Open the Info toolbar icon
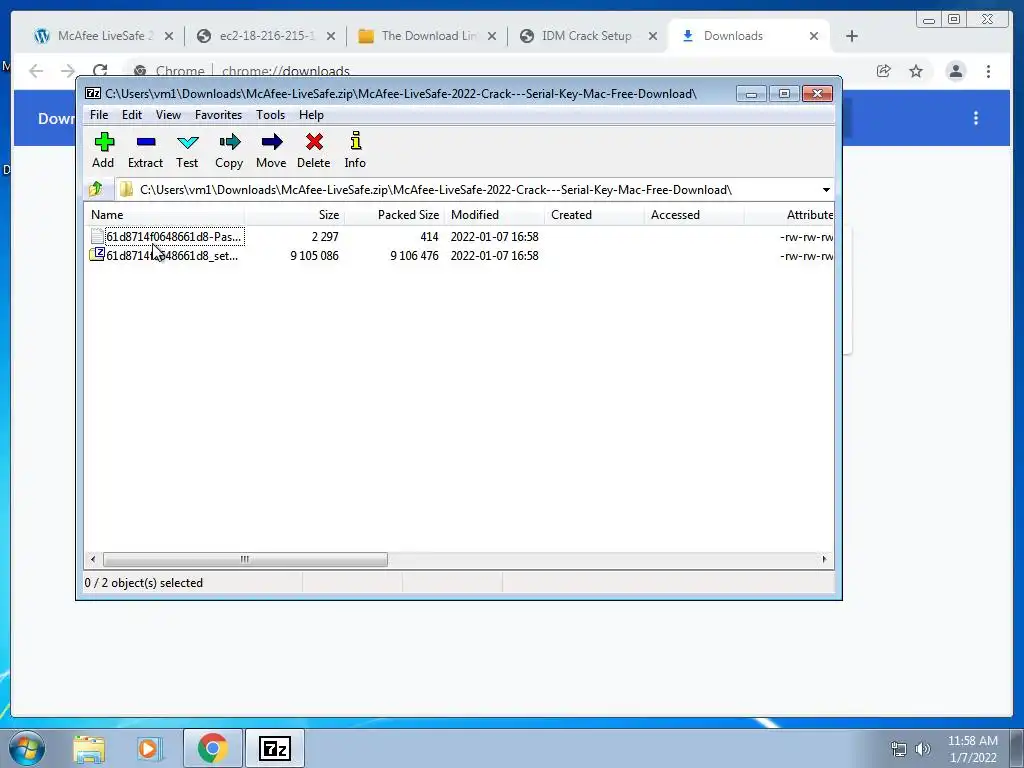 point(355,150)
